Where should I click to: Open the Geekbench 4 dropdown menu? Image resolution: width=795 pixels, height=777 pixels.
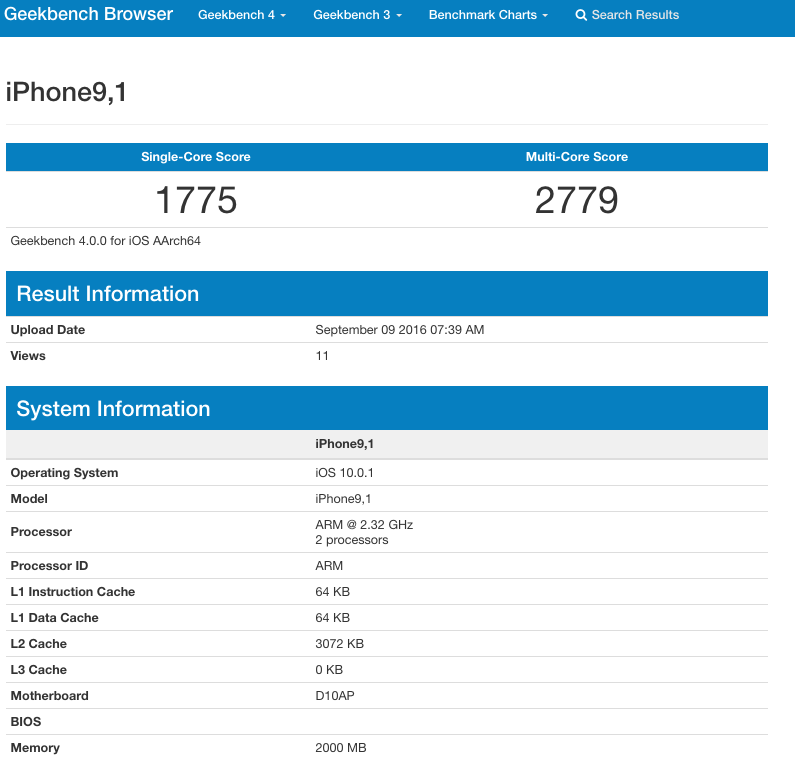coord(242,15)
